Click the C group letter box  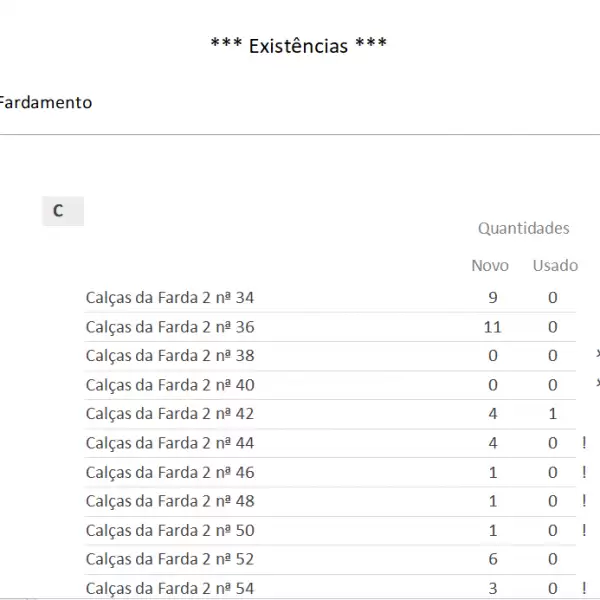(60, 211)
